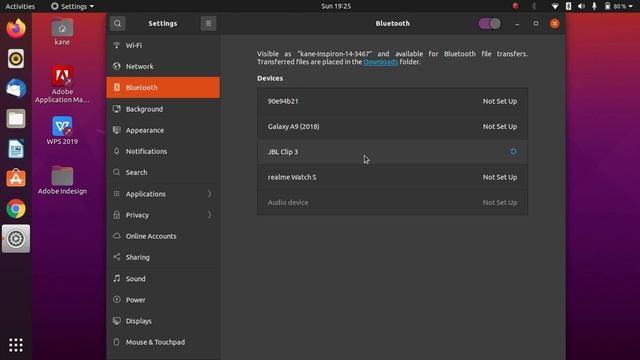Expand the Applications chevron
640x360 pixels.
[209, 193]
